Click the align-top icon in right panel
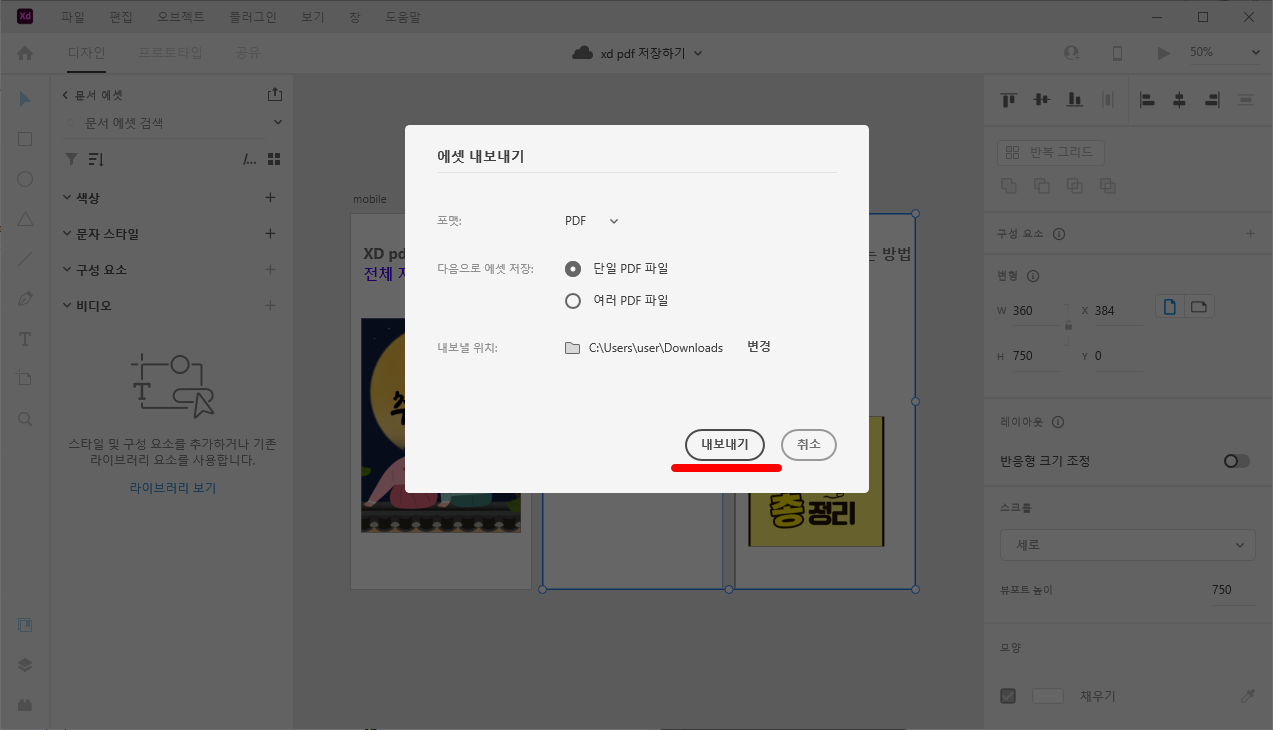1273x730 pixels. coord(1007,99)
